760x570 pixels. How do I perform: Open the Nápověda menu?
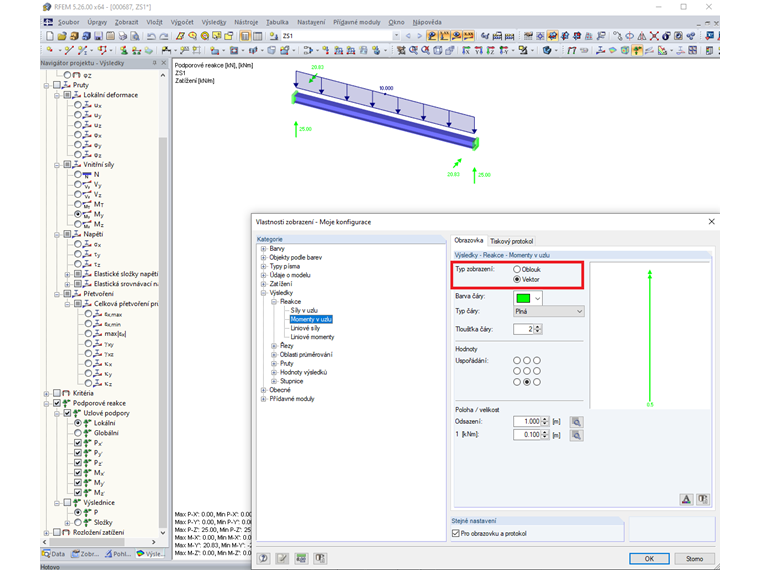(427, 22)
